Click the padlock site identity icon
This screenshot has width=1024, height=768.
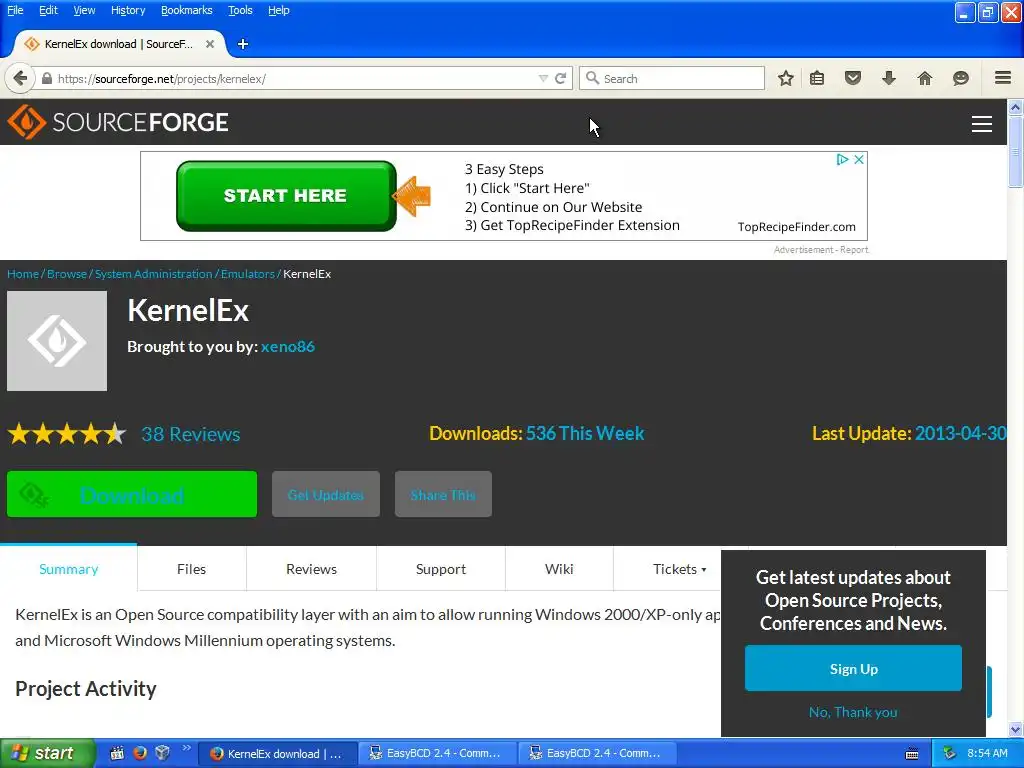point(46,78)
